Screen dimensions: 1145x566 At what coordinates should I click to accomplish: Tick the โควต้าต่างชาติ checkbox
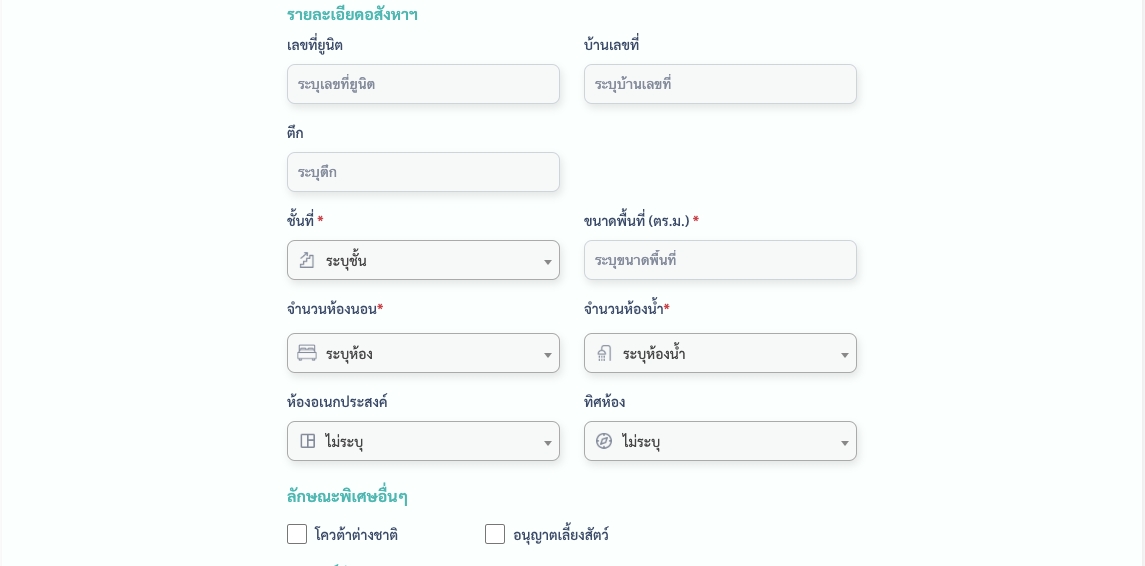297,535
